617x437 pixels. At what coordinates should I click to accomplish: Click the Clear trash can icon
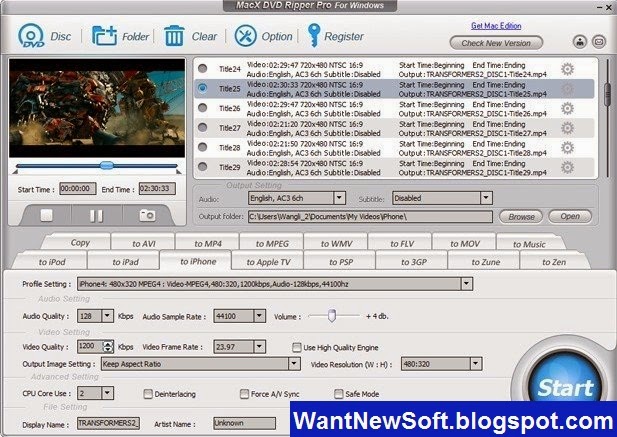[x=174, y=36]
